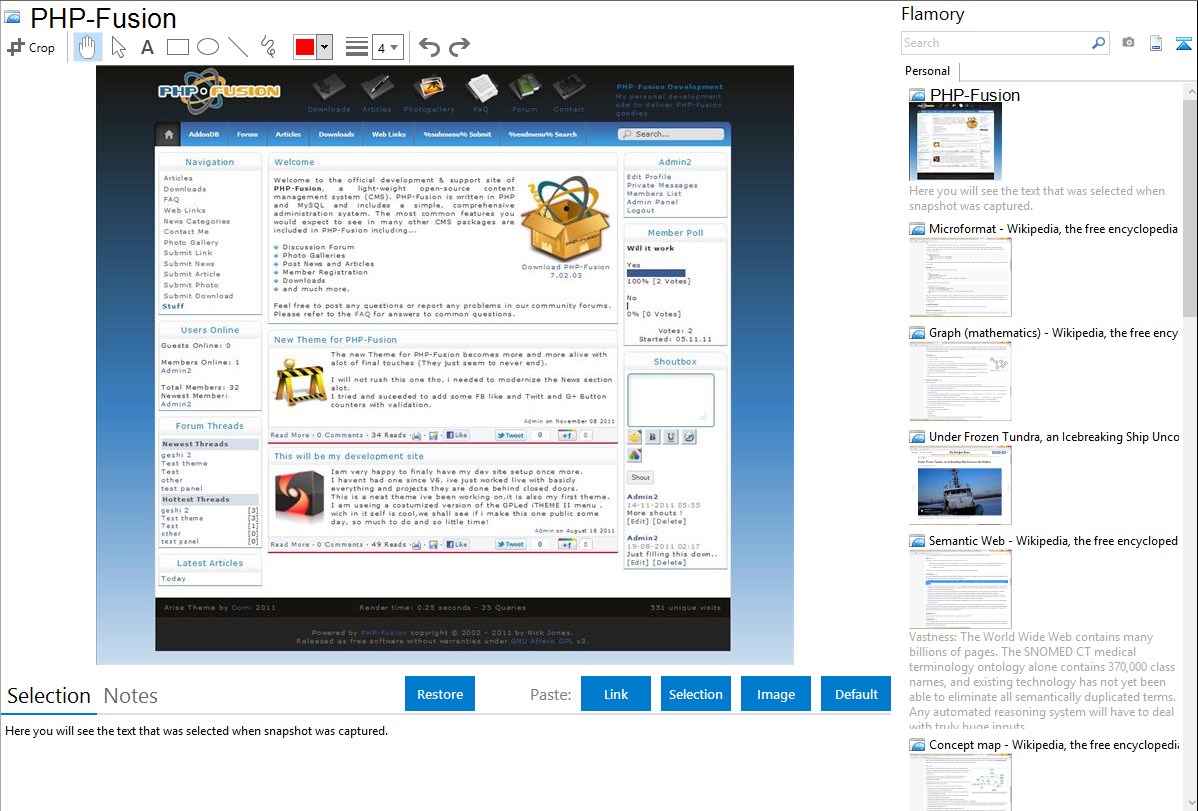Open the Semantic Web snapshot thumbnail
Viewport: 1198px width, 811px height.
pos(960,589)
